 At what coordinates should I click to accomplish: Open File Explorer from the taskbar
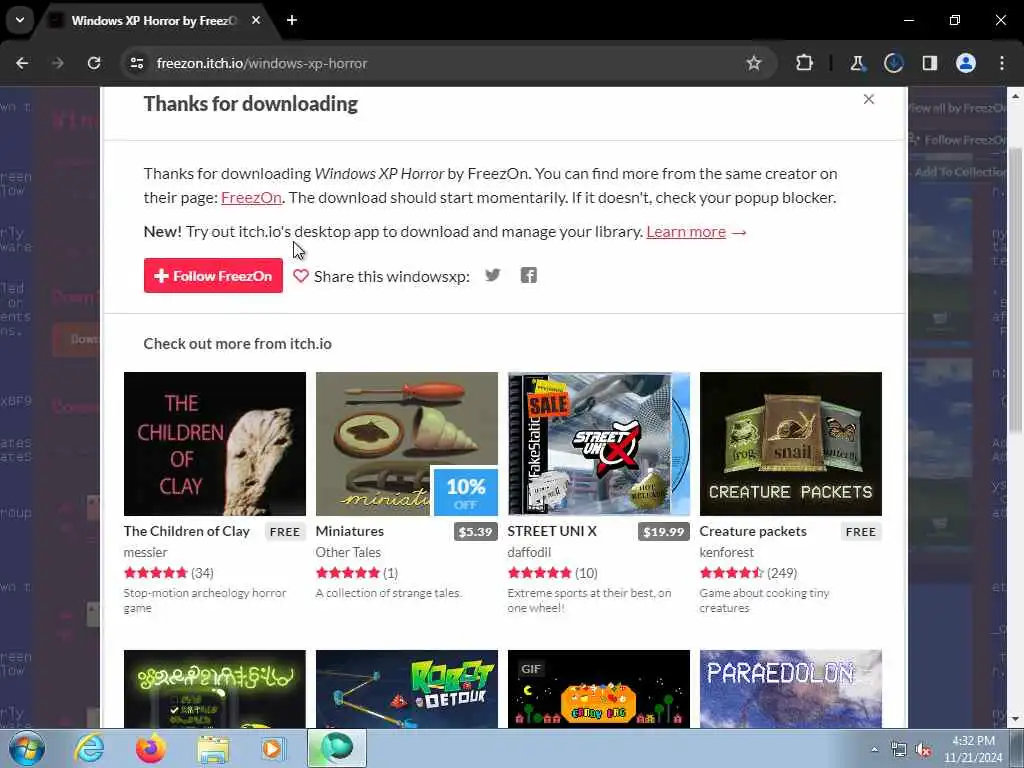pyautogui.click(x=213, y=748)
